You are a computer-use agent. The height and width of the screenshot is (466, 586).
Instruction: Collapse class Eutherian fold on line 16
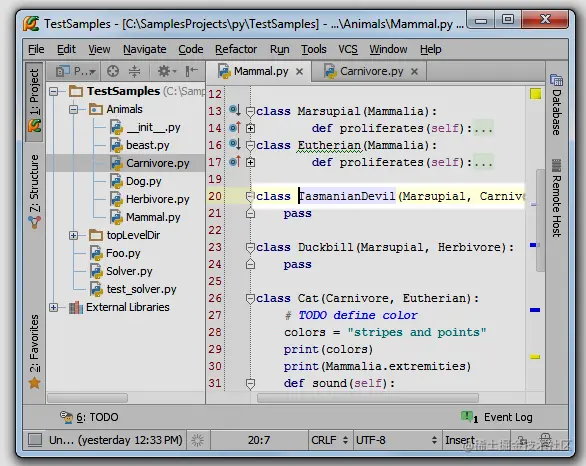click(250, 145)
